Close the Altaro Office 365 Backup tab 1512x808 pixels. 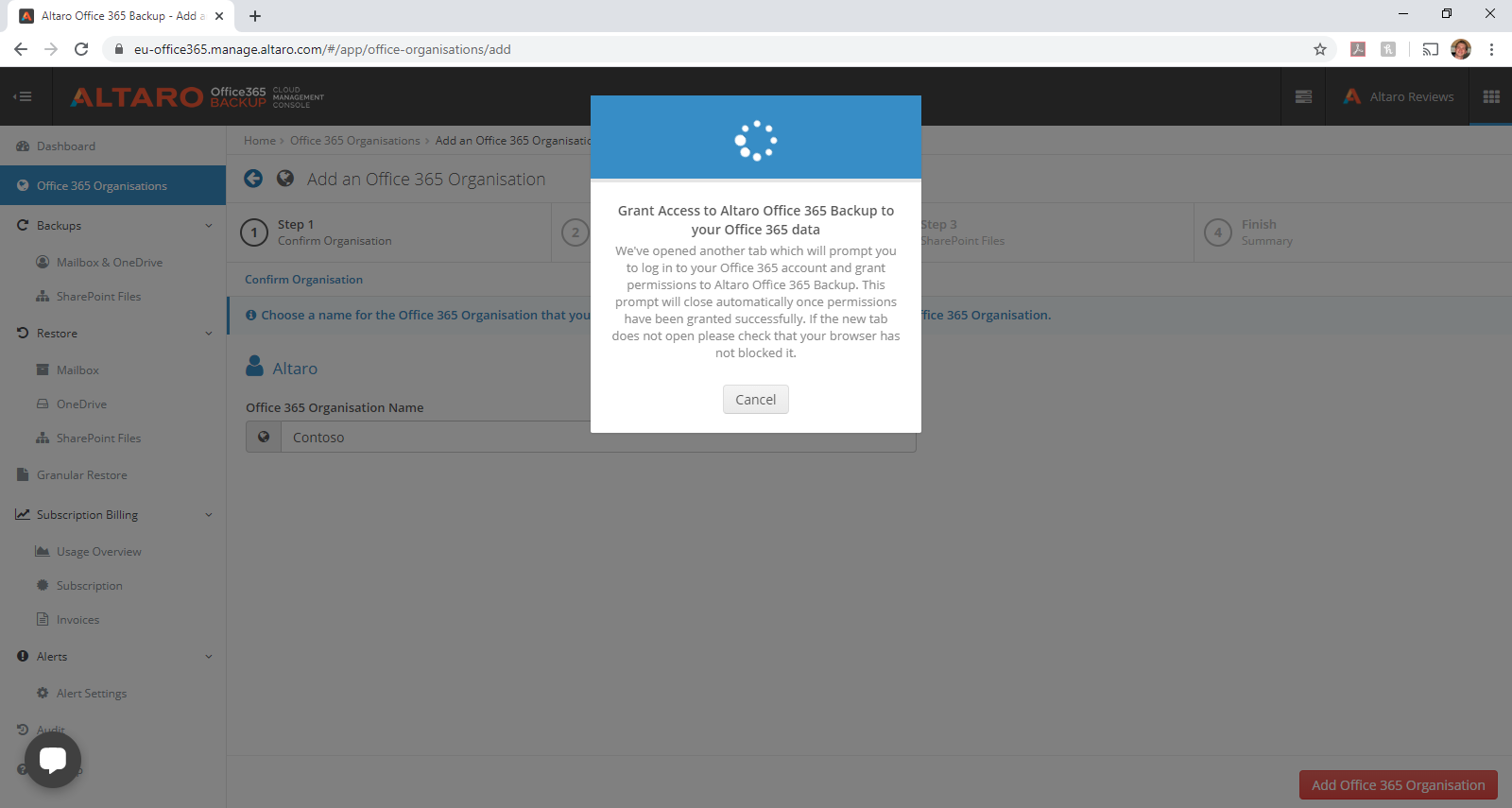pos(219,16)
